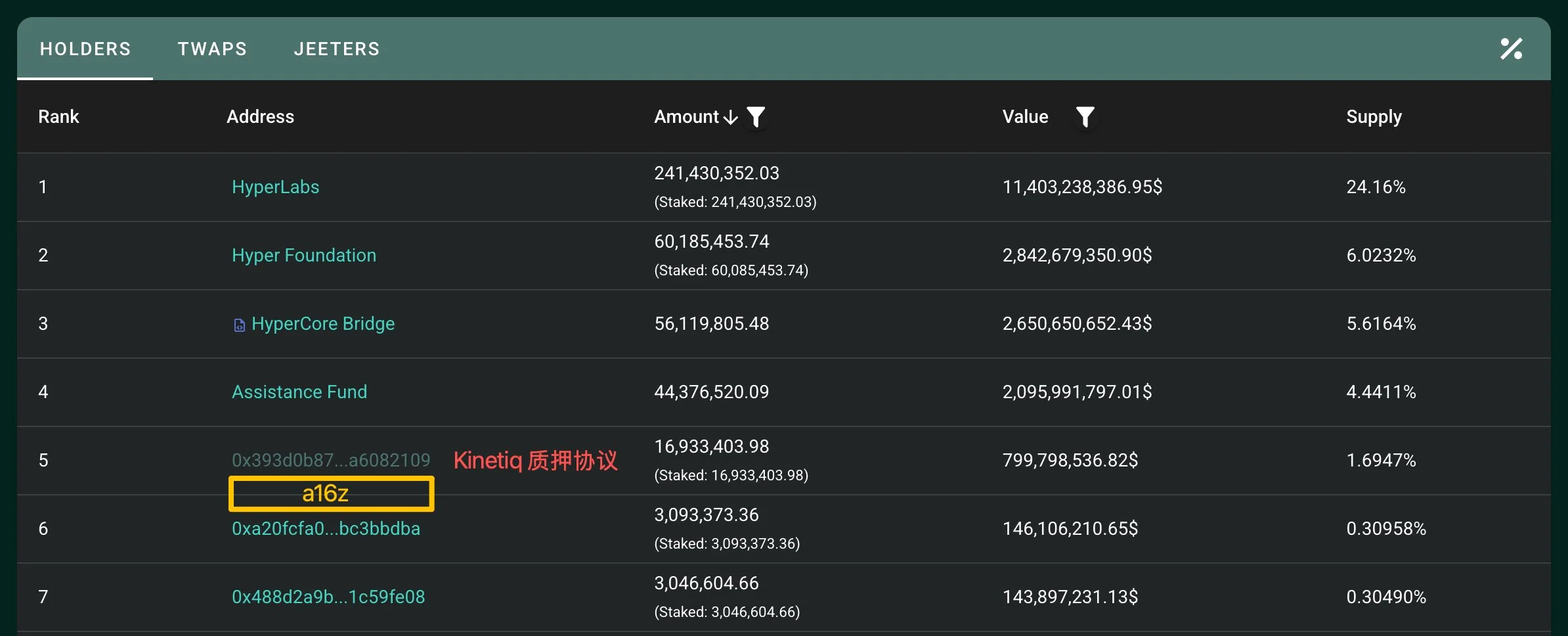Image resolution: width=1568 pixels, height=636 pixels.
Task: Select amount 3,046,604.66
Action: point(707,583)
